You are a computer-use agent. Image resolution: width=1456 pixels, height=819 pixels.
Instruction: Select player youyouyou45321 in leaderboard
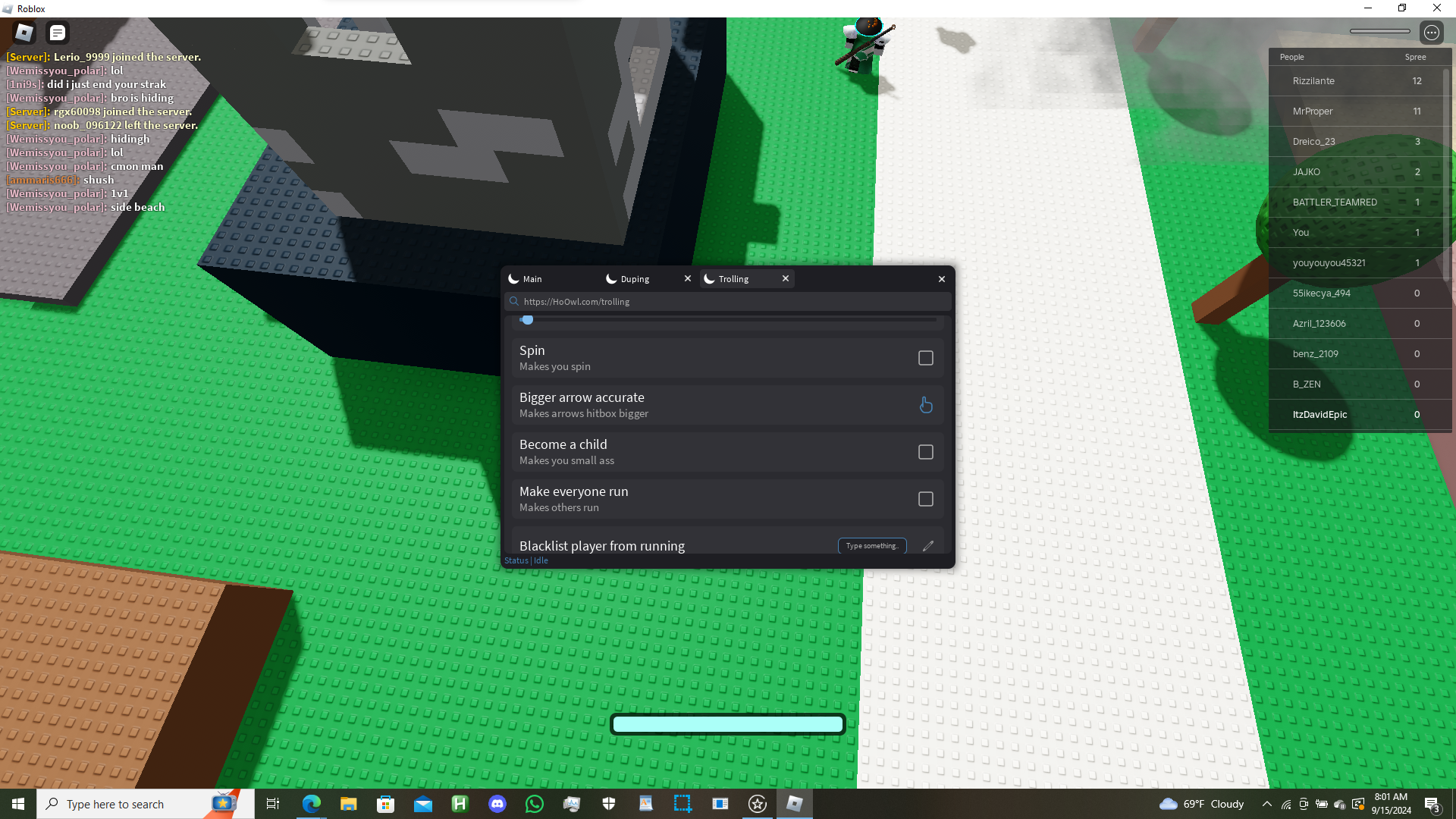[x=1356, y=263]
